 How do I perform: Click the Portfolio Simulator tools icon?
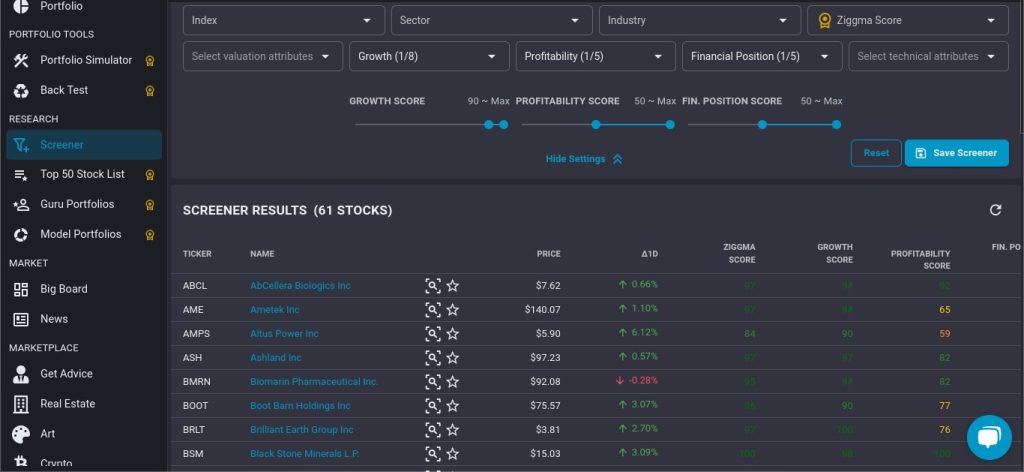click(21, 60)
